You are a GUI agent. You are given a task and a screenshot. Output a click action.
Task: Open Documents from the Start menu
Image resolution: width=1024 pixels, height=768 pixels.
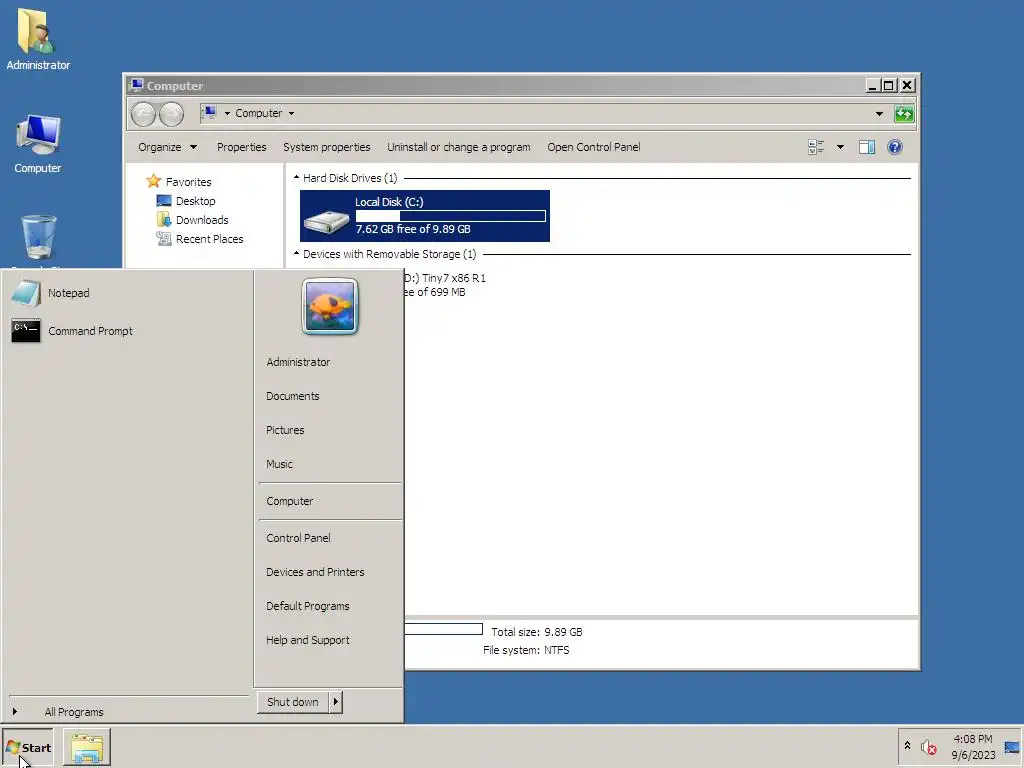pos(293,396)
